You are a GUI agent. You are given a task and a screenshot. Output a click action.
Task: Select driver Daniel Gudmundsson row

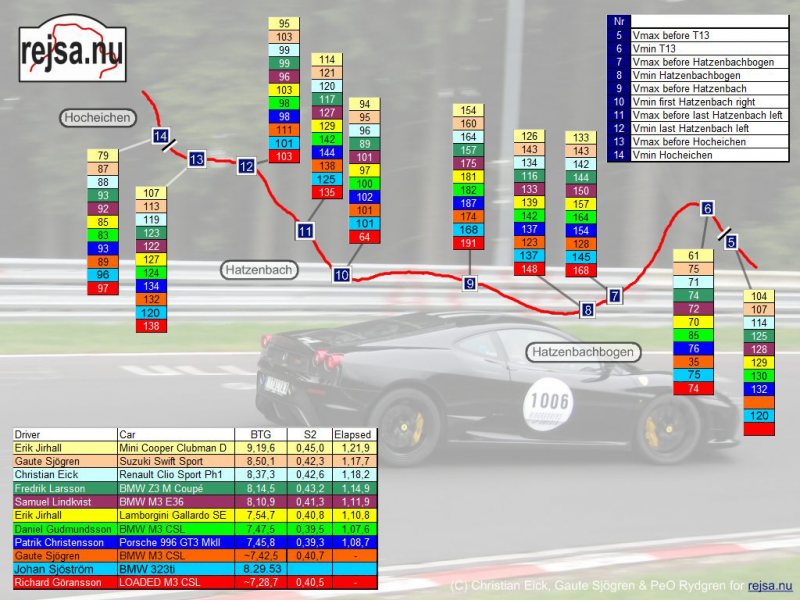pos(195,529)
